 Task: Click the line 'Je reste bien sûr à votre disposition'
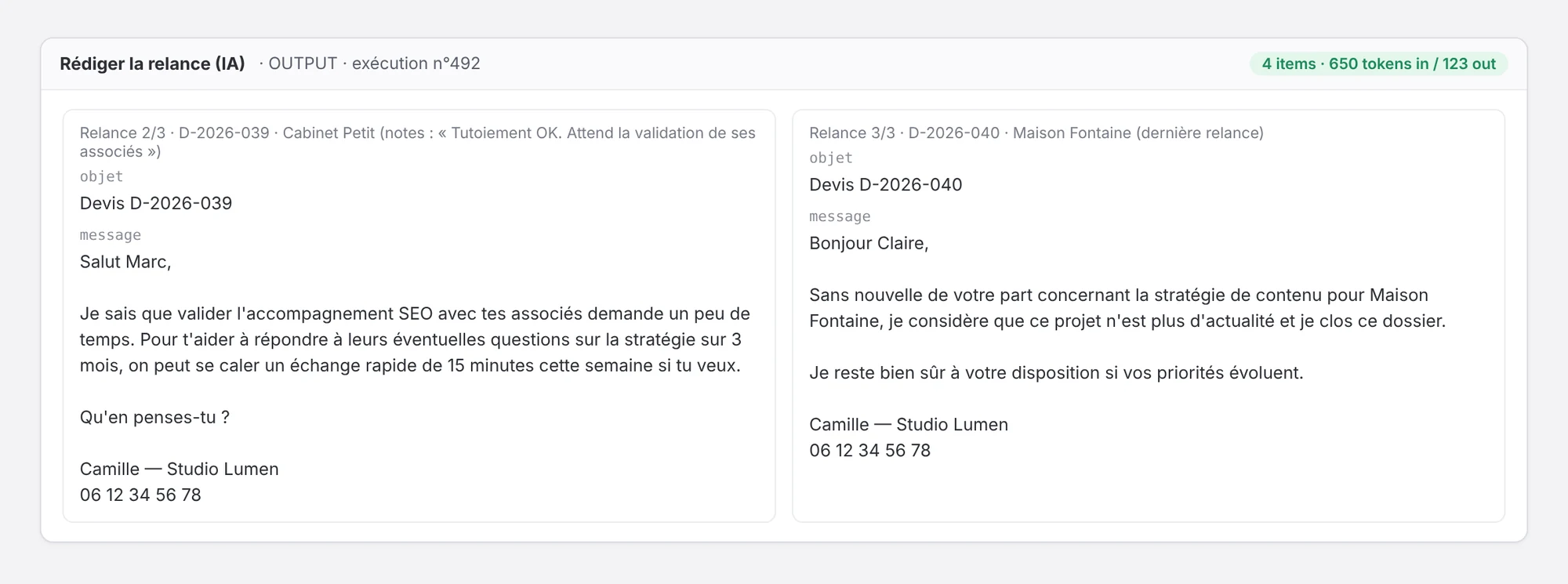[x=1056, y=372]
